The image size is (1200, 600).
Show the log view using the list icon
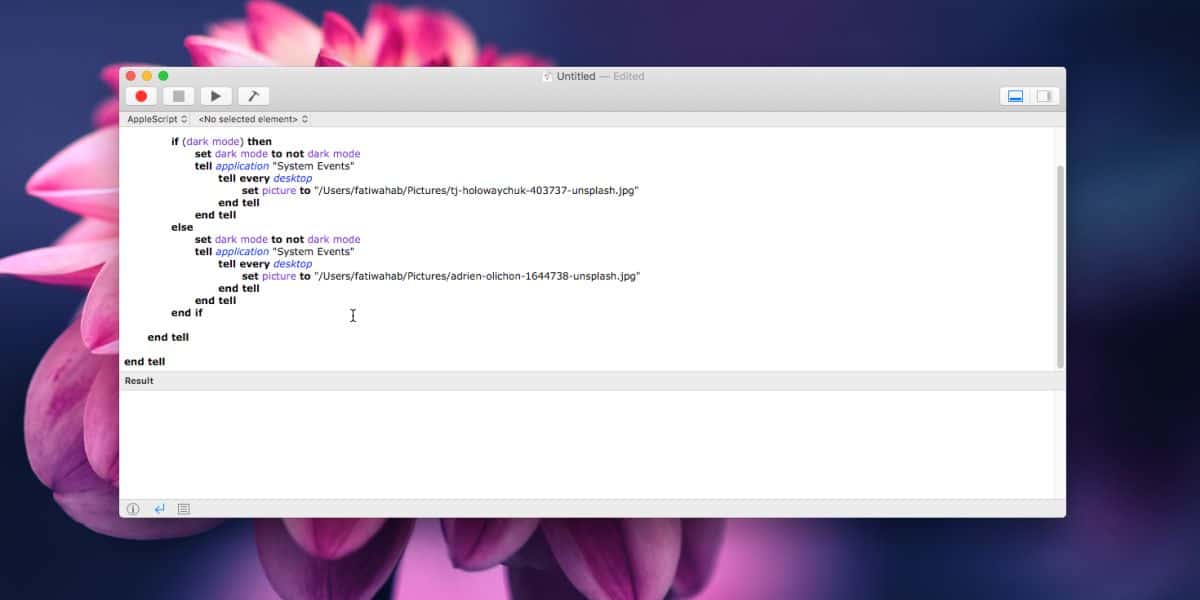click(x=184, y=509)
